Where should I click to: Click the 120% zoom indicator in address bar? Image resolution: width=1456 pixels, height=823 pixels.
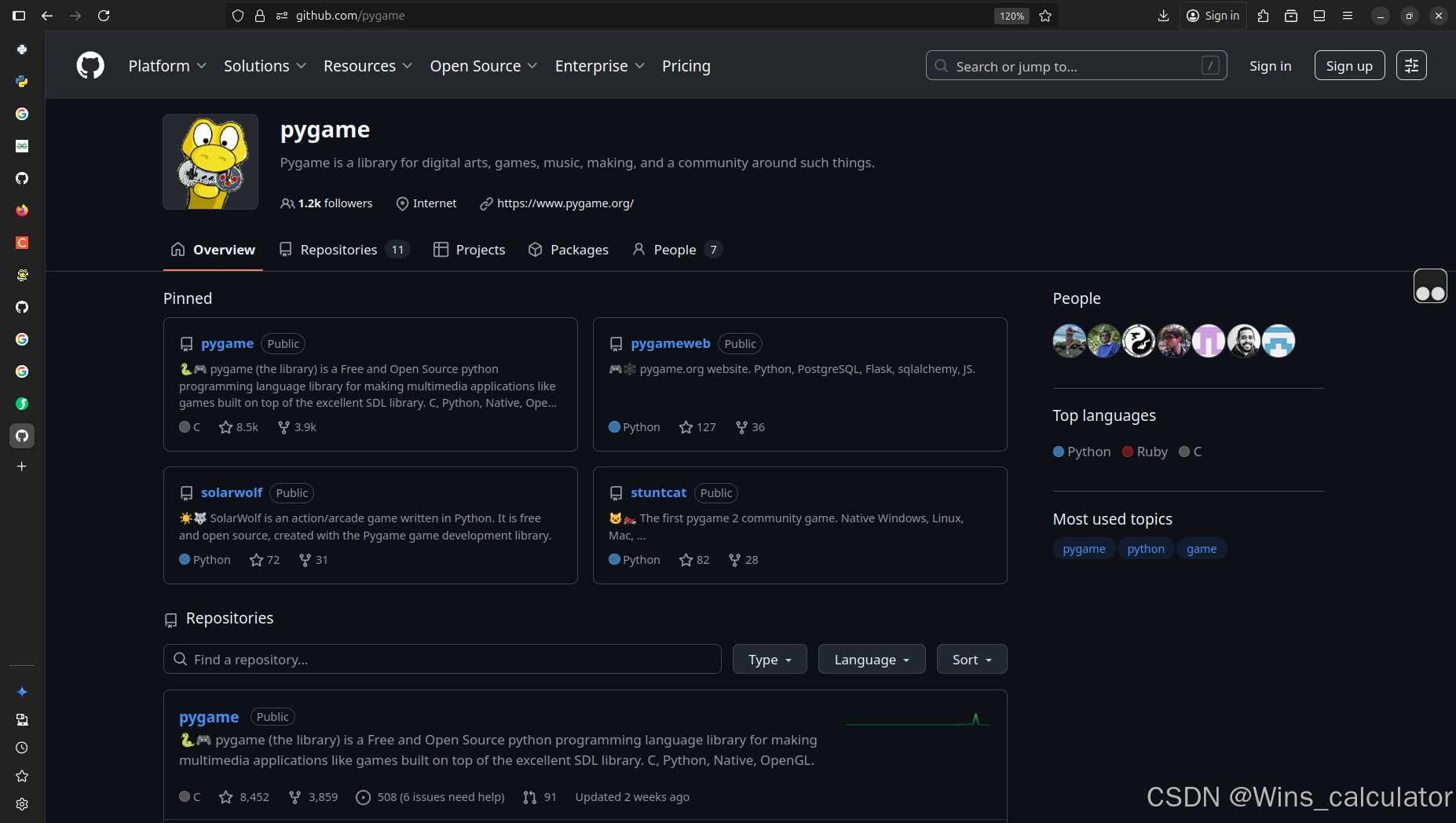pos(1011,15)
